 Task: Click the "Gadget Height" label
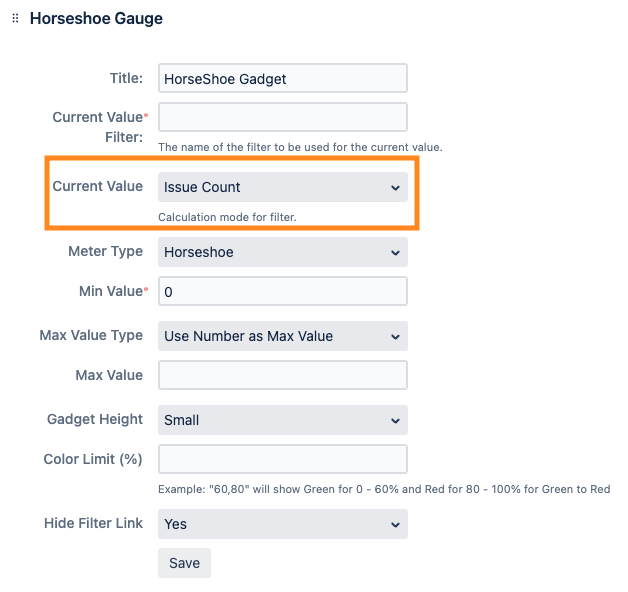coord(95,420)
